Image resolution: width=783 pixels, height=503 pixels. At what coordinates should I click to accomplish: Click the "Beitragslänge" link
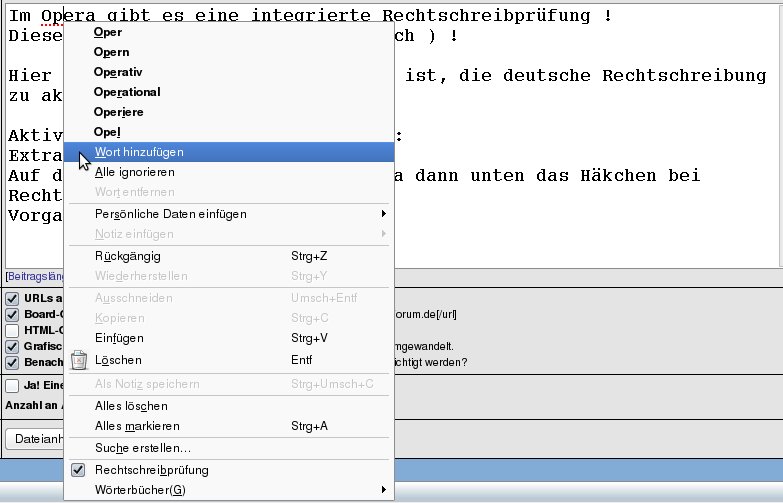36,276
